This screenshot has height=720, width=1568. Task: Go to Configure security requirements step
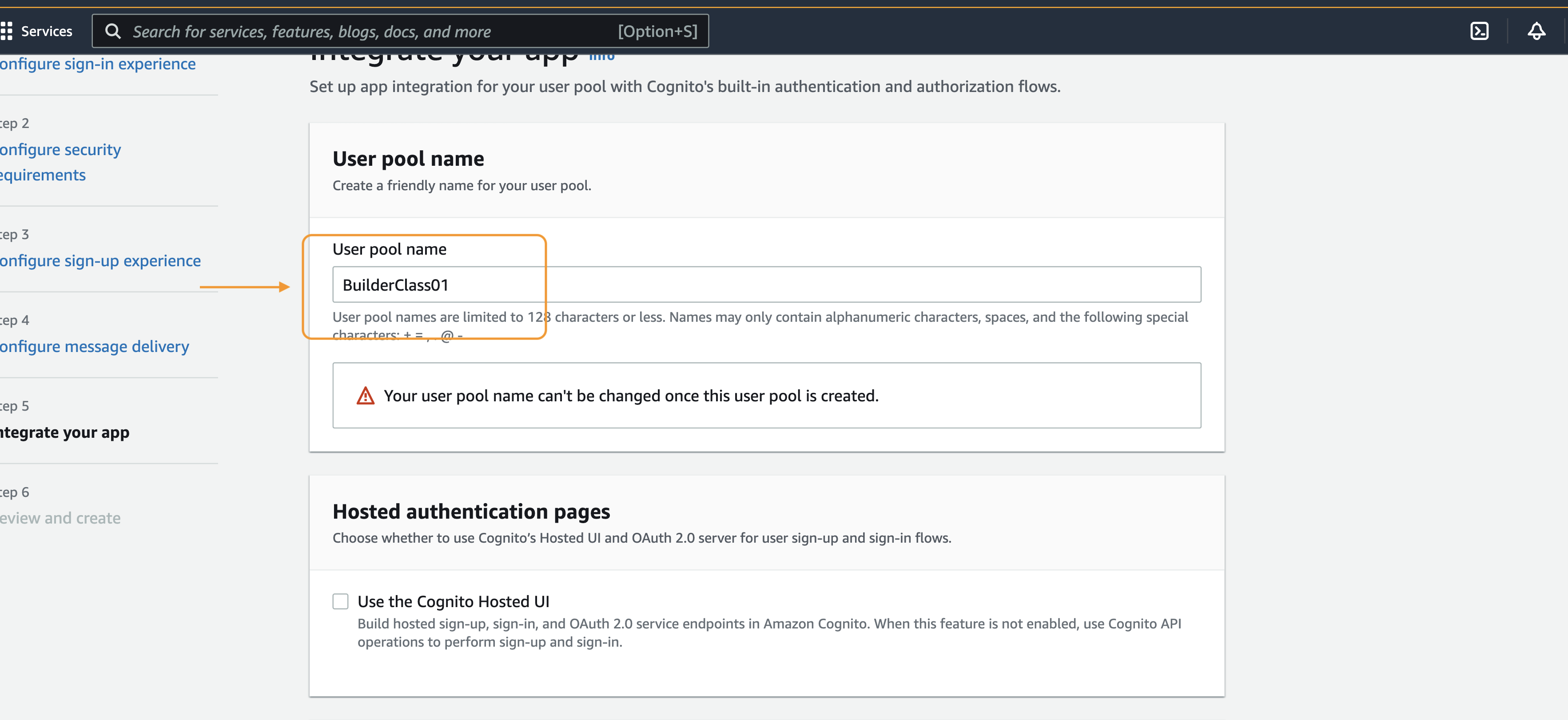[x=60, y=162]
